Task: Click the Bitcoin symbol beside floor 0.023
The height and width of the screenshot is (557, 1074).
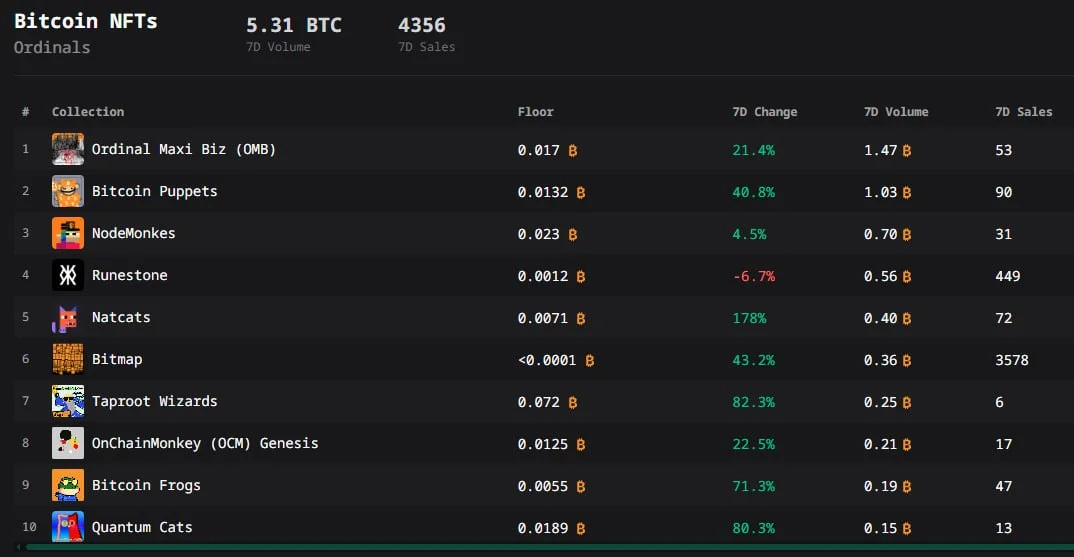Action: pyautogui.click(x=573, y=234)
